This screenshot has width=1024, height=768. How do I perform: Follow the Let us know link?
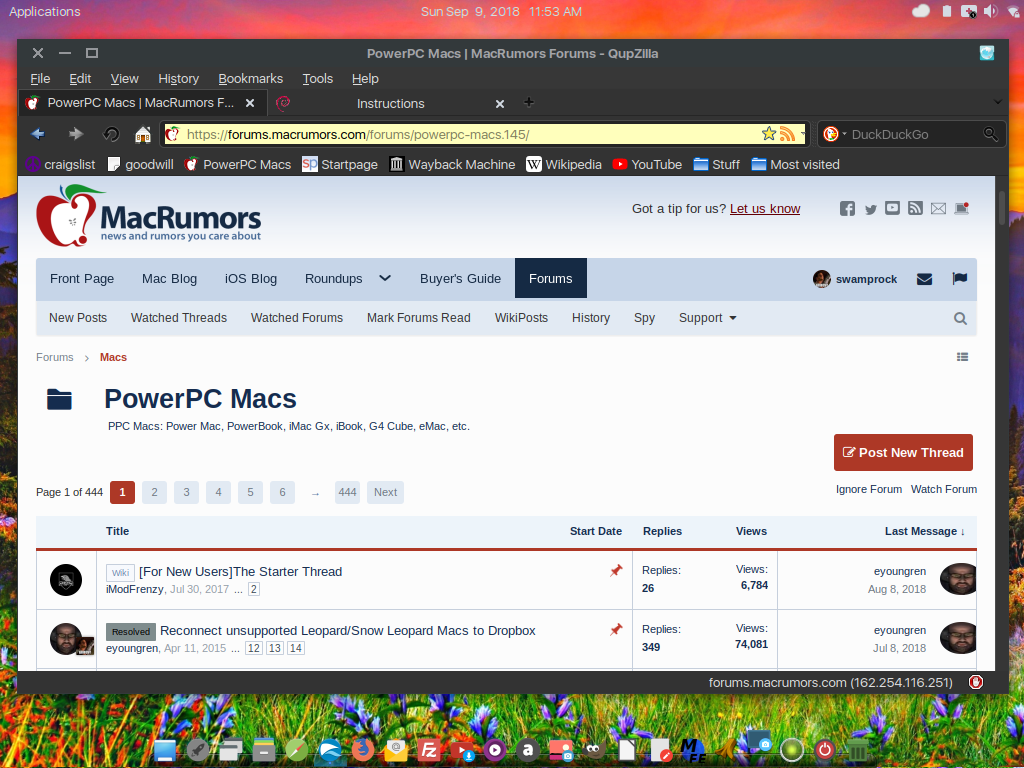click(765, 209)
